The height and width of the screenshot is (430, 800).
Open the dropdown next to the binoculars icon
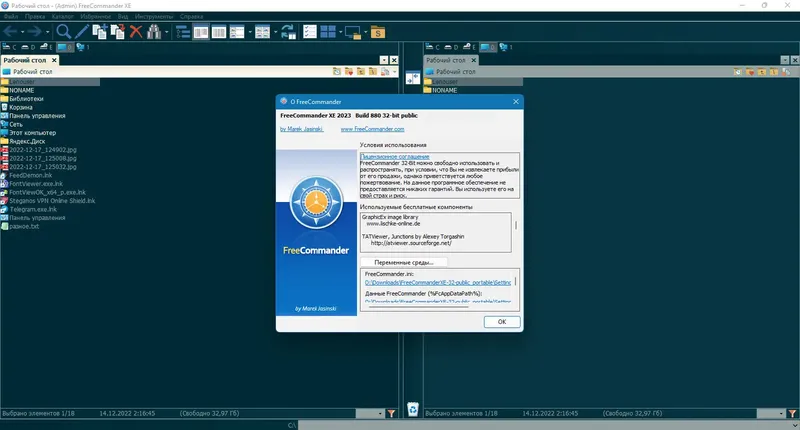(x=166, y=32)
